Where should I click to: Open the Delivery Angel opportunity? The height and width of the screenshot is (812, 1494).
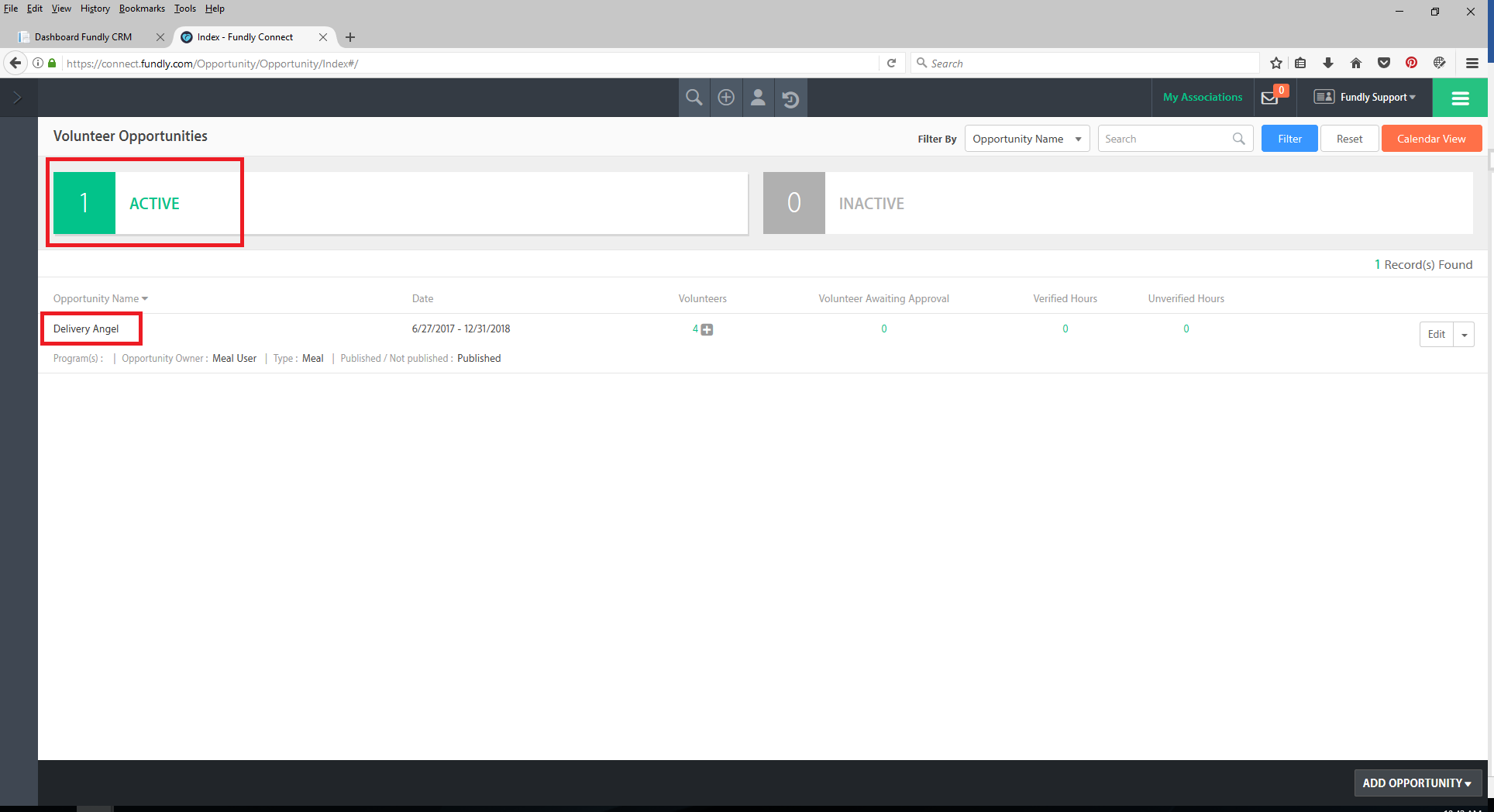86,329
